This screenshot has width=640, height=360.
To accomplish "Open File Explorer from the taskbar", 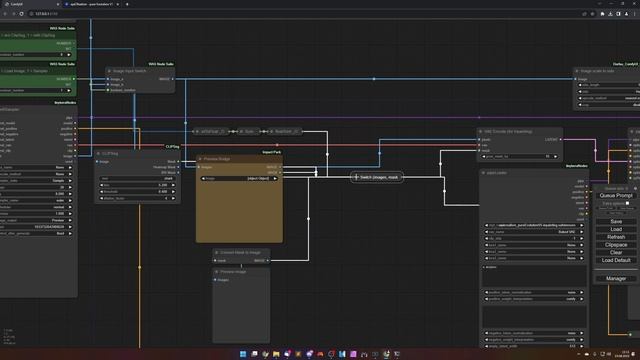I will coord(276,354).
